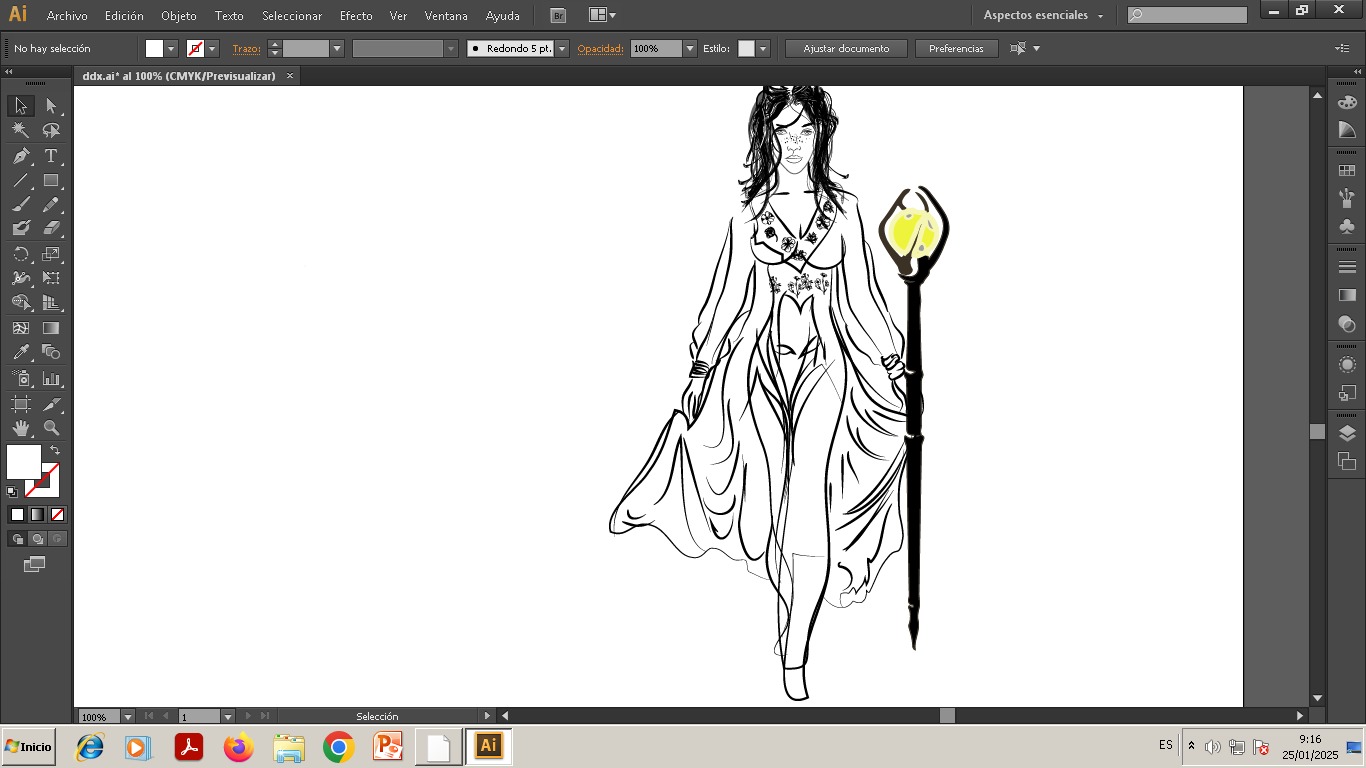Set paint mode to None
Screen dimensions: 1366x768
pos(57,515)
